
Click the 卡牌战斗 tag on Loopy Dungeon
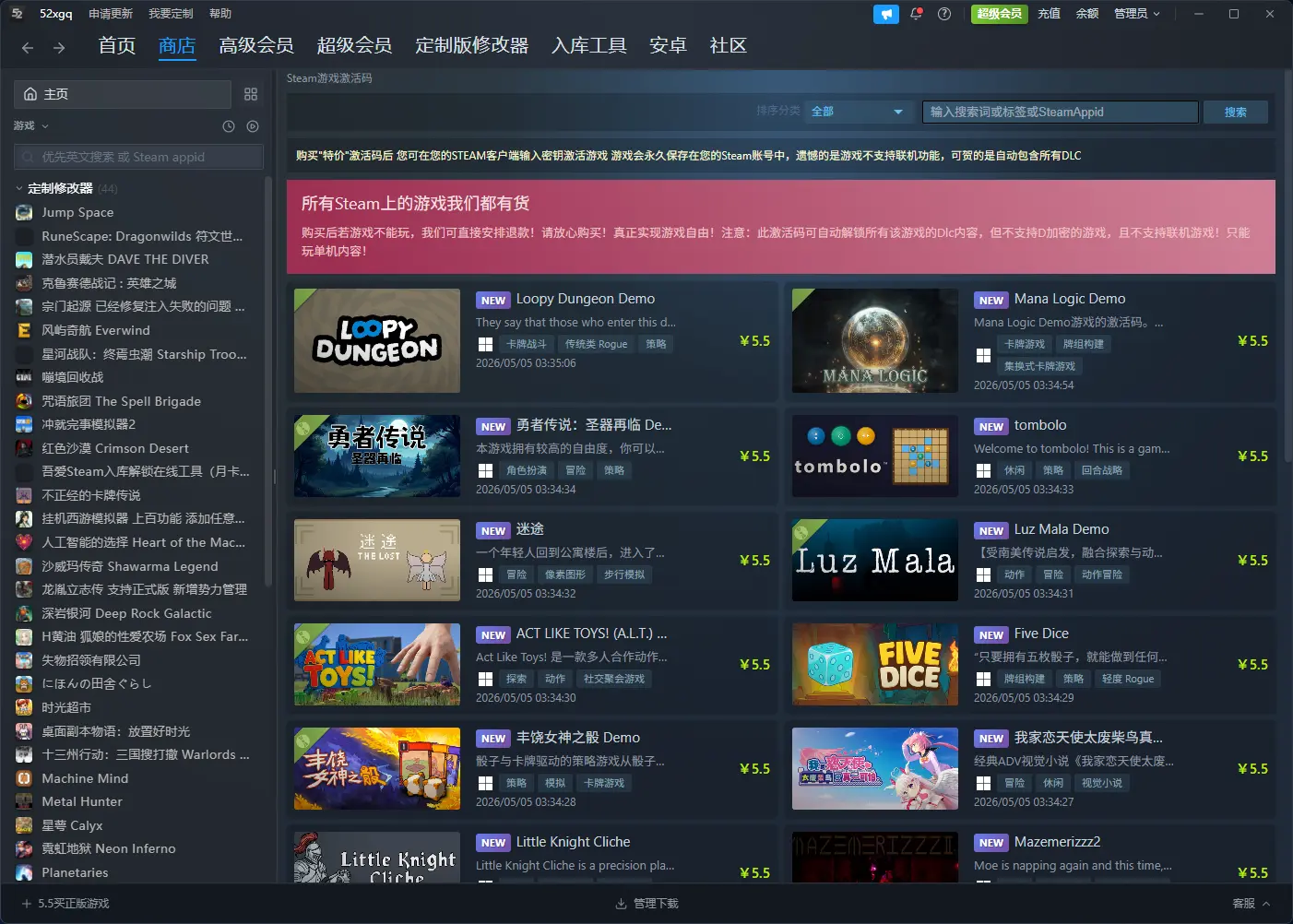(527, 344)
